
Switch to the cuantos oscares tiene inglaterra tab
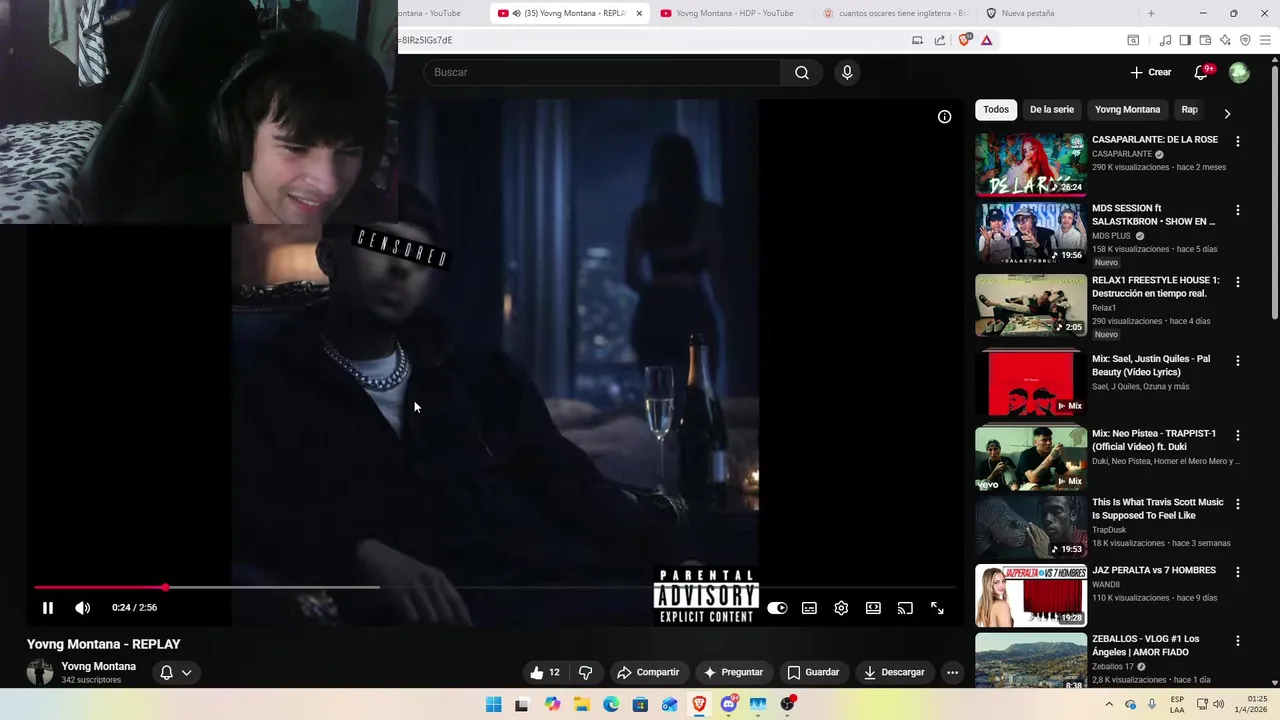pos(895,13)
